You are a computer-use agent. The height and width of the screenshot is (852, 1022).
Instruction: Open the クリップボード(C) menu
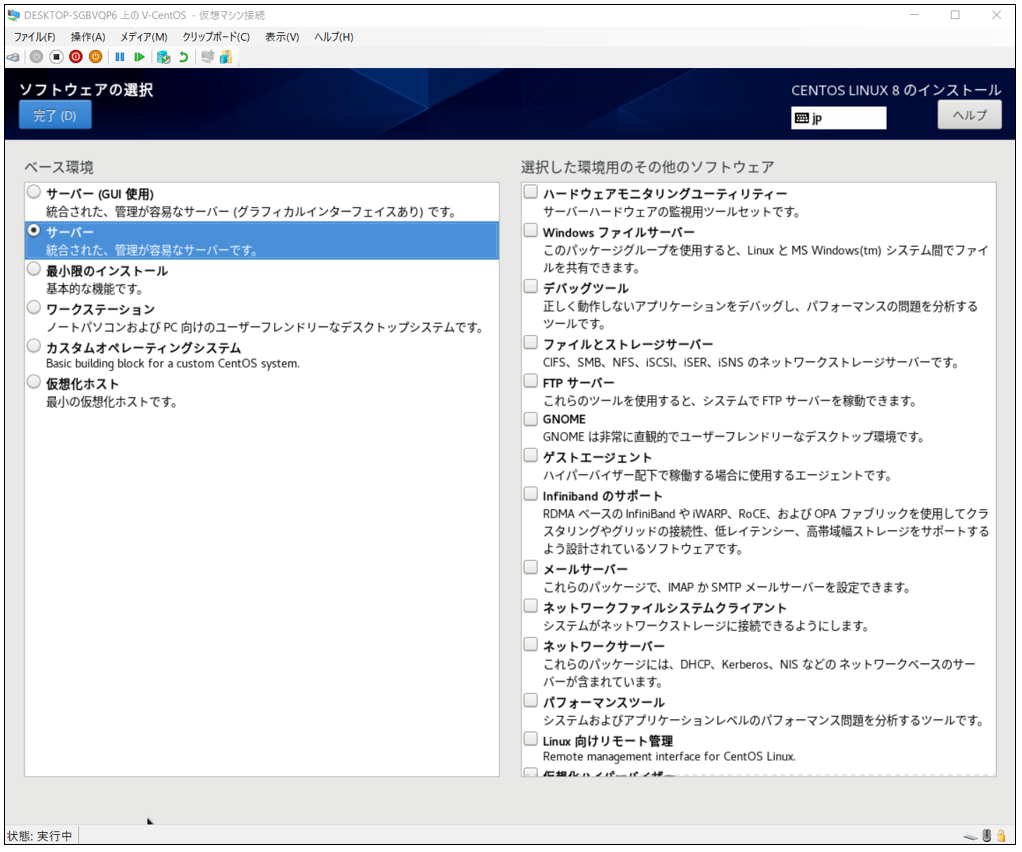click(216, 37)
